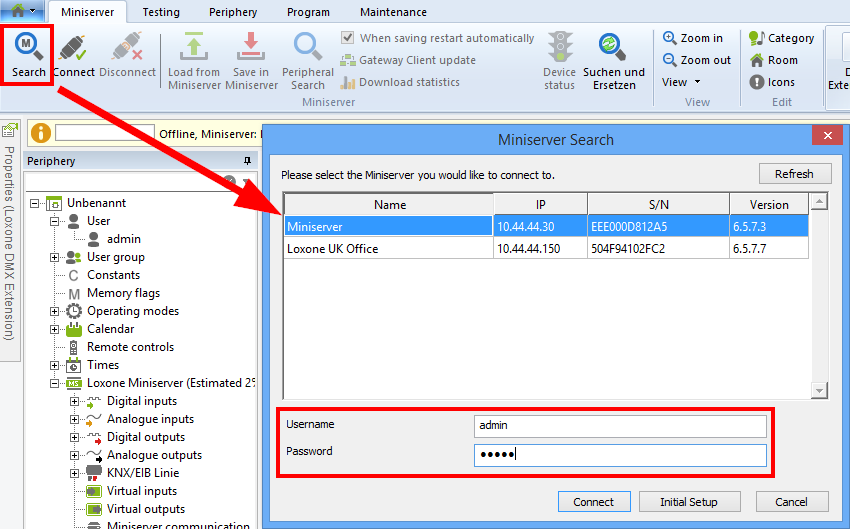Image resolution: width=850 pixels, height=529 pixels.
Task: Click the Disconnect icon in ribbon
Action: click(127, 48)
